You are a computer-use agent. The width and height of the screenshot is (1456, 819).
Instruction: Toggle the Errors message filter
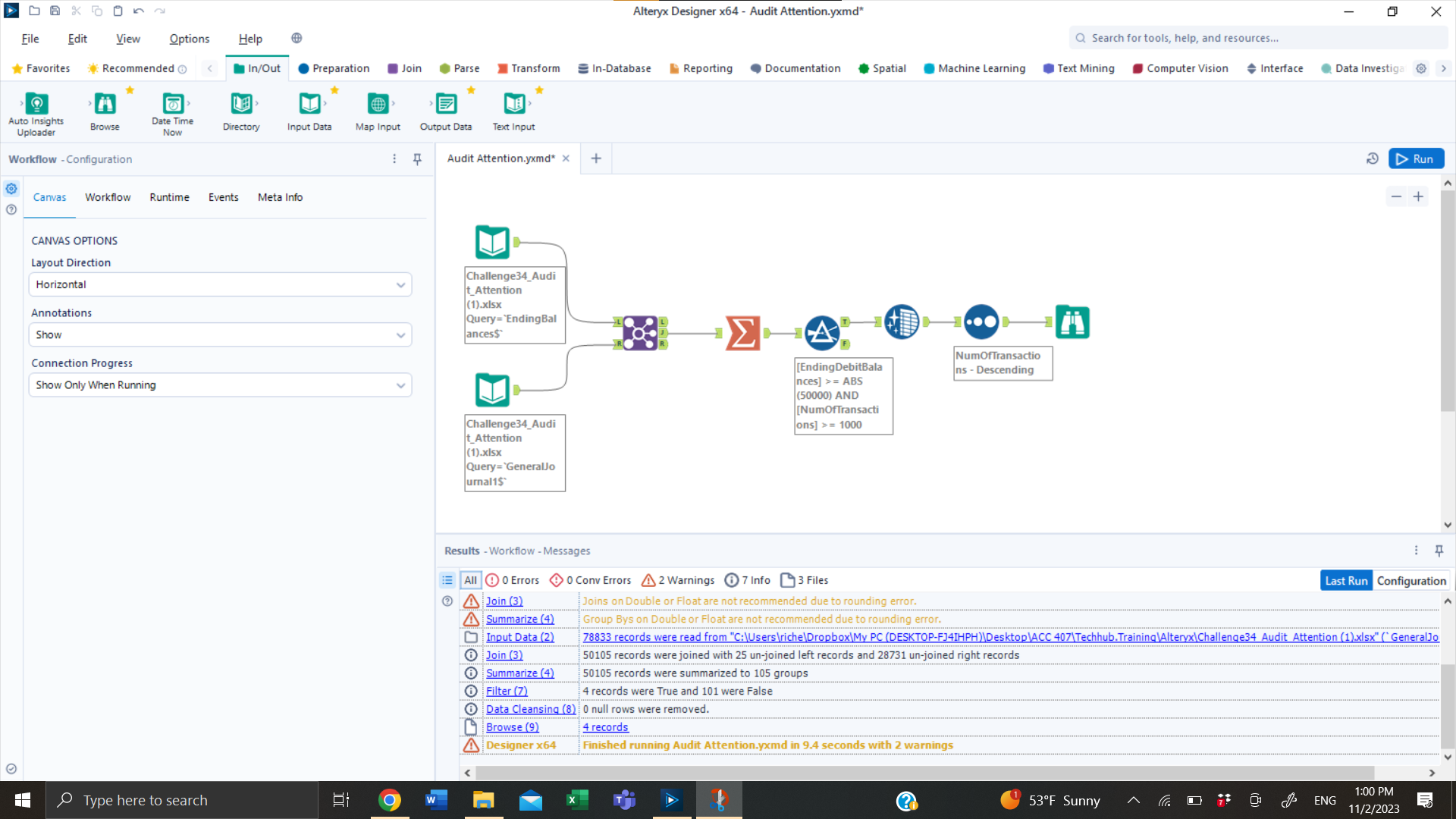point(513,580)
